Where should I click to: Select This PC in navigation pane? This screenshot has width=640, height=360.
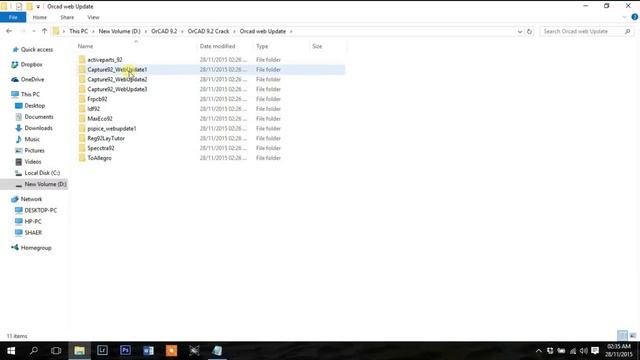tap(30, 94)
